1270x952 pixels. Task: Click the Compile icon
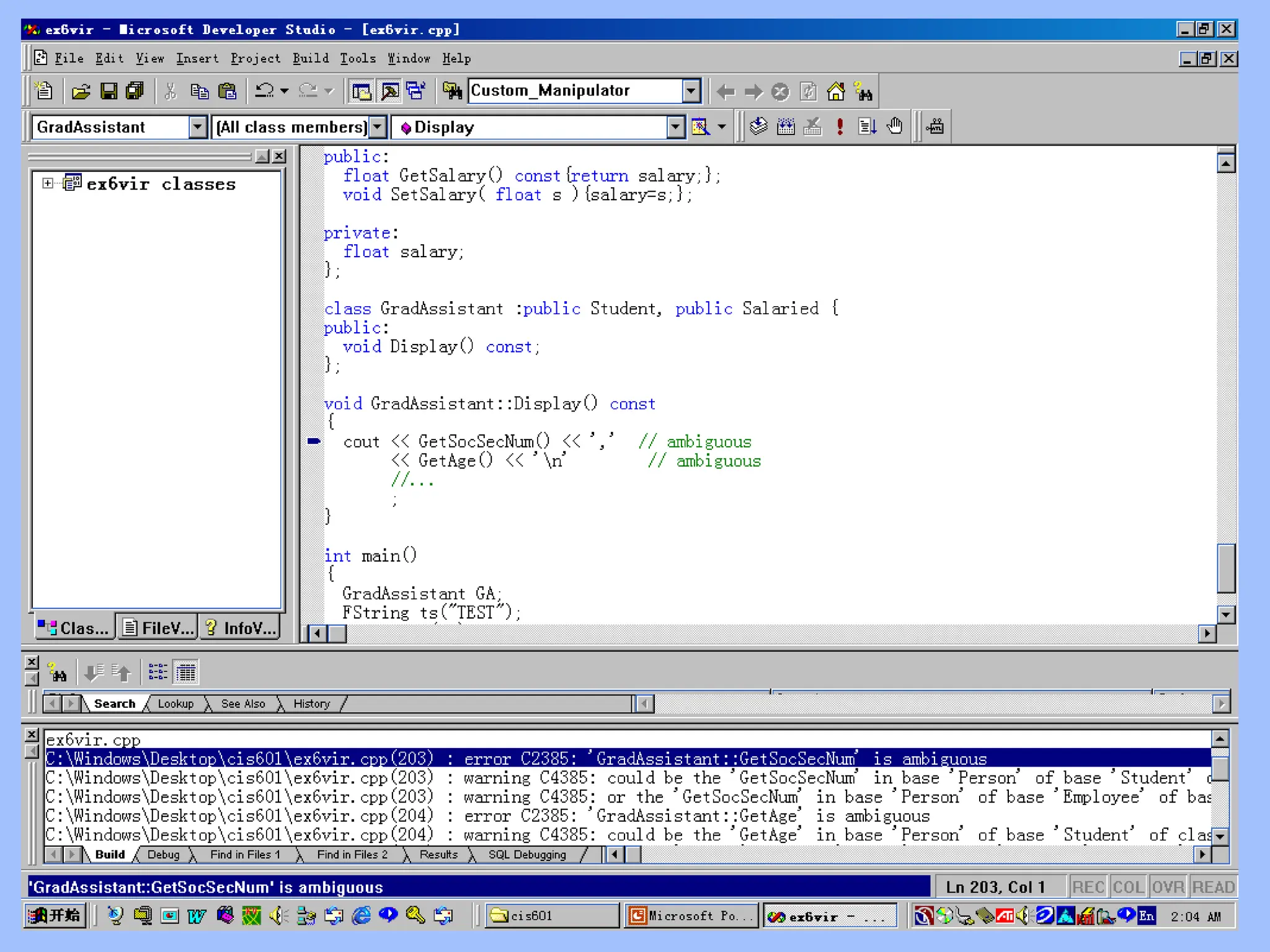tap(758, 127)
